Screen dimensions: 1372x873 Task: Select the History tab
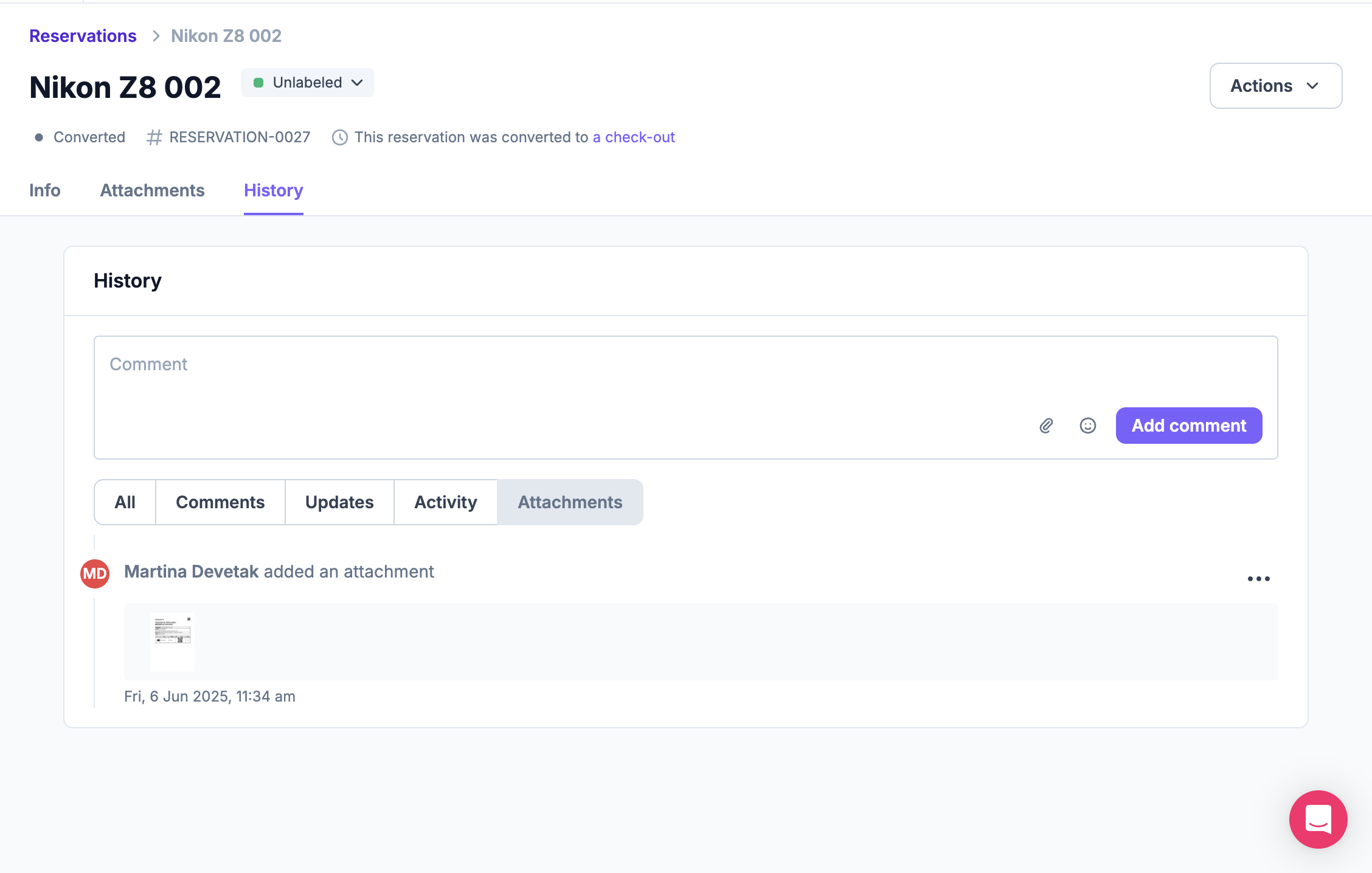274,190
